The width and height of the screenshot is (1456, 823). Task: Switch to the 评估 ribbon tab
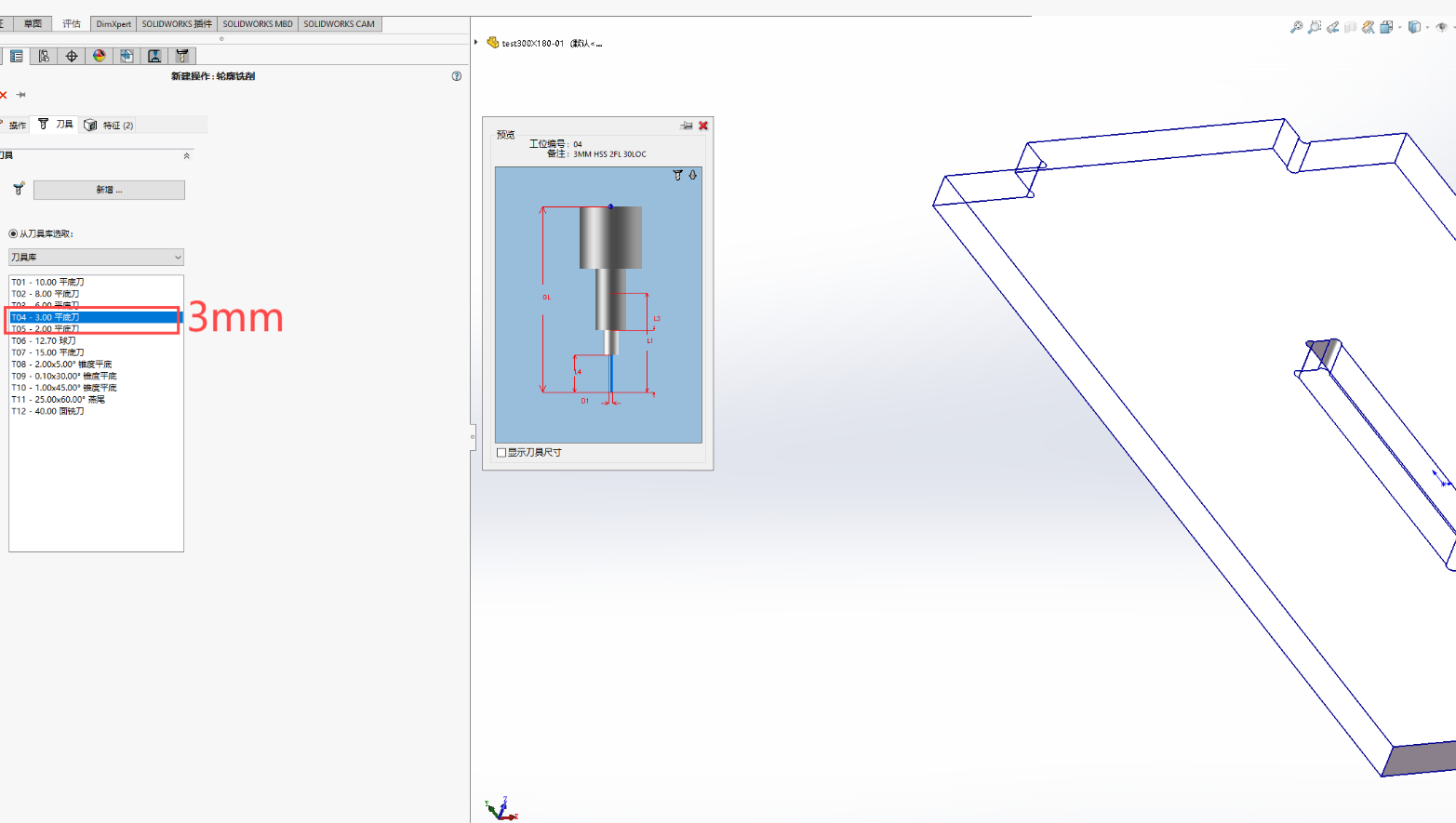pos(72,24)
